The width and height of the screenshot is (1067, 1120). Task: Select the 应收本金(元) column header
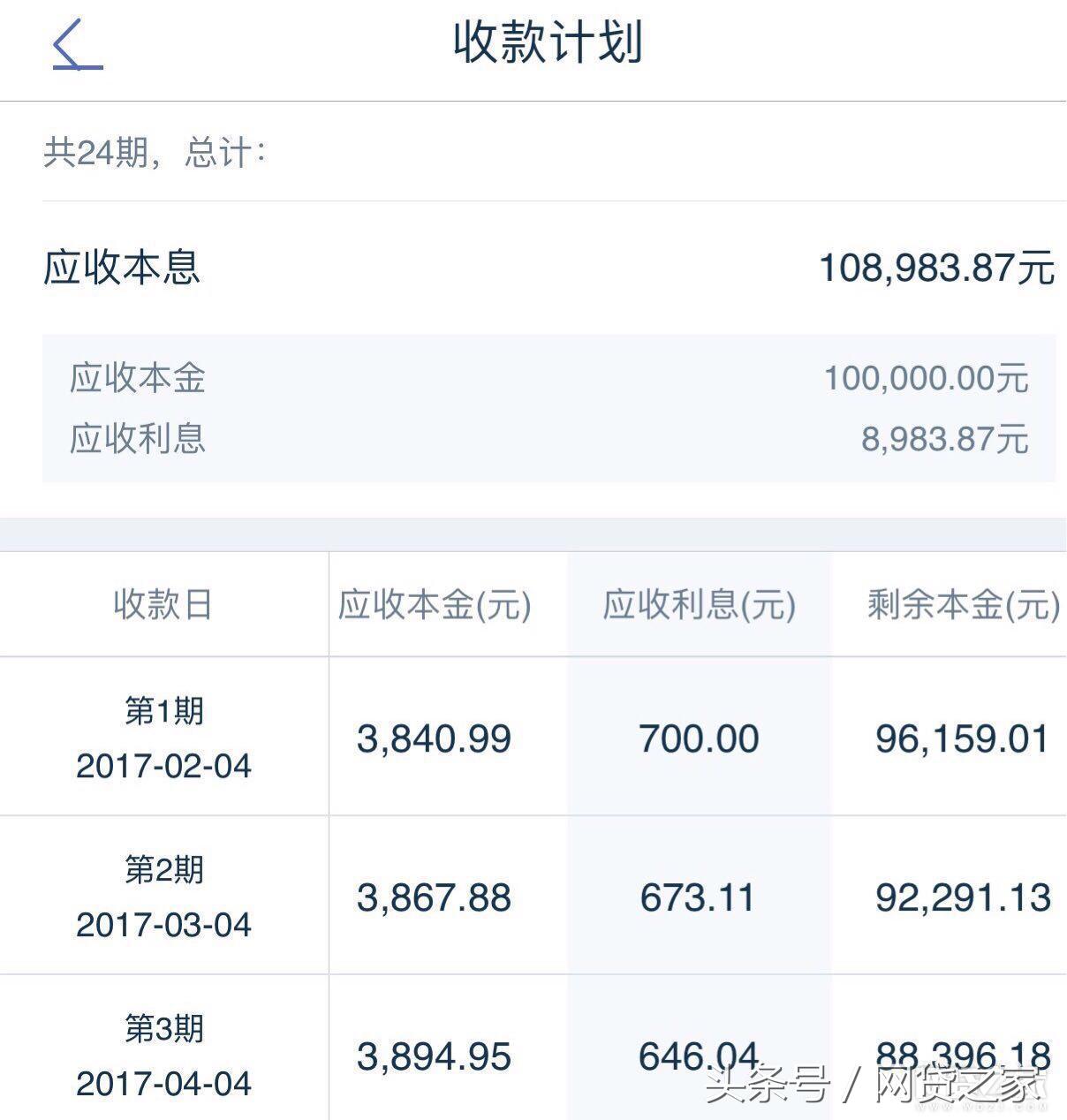click(435, 603)
